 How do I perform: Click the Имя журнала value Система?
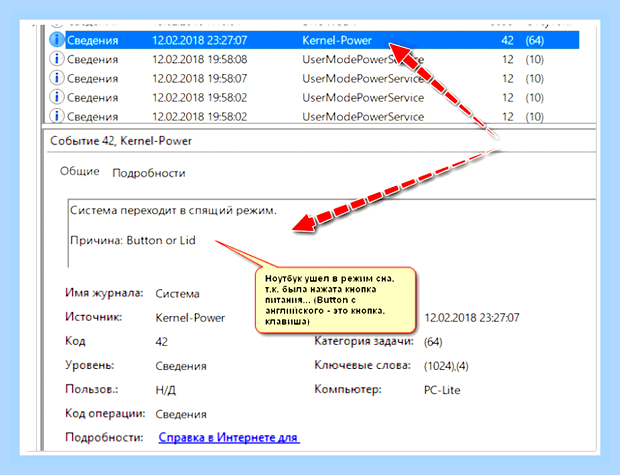177,294
